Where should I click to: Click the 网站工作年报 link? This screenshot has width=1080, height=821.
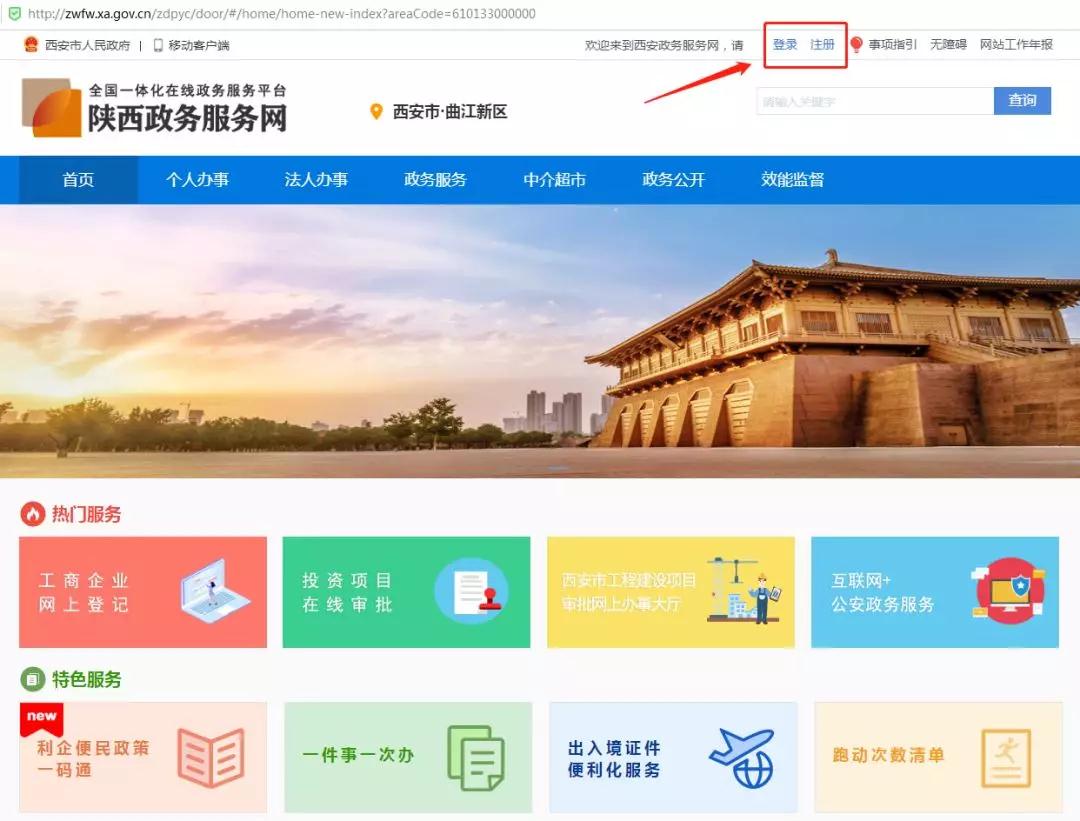tap(1016, 45)
